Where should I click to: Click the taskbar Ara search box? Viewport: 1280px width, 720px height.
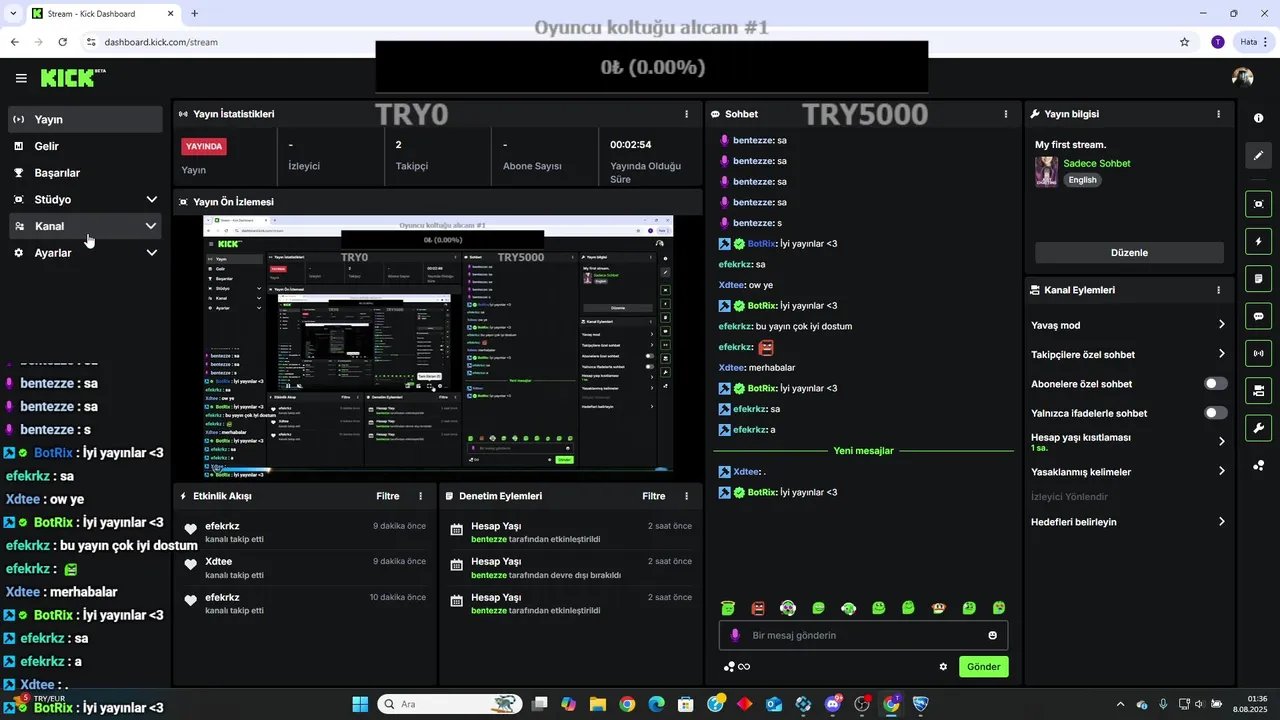(x=450, y=704)
